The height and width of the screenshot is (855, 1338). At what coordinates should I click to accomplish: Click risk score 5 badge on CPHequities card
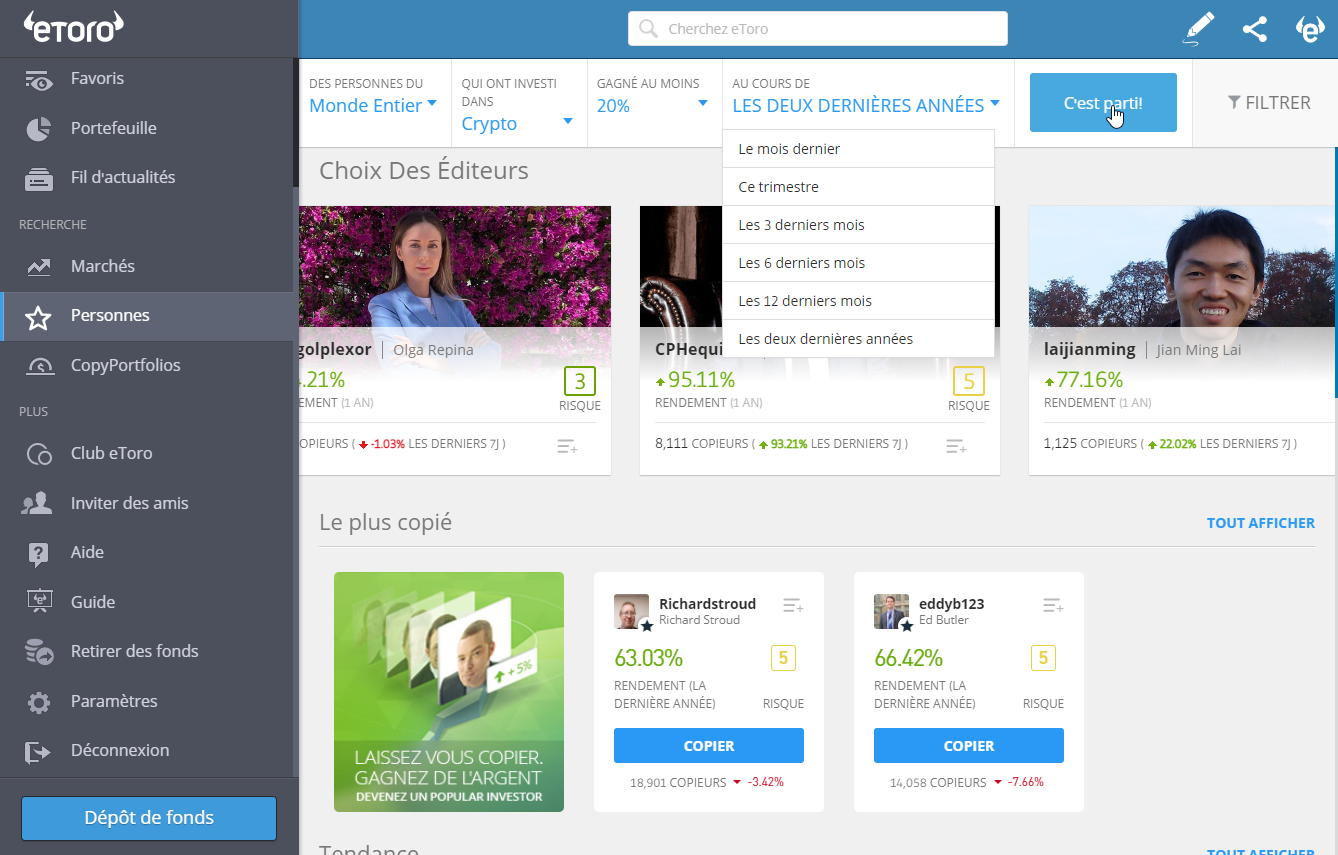click(969, 381)
